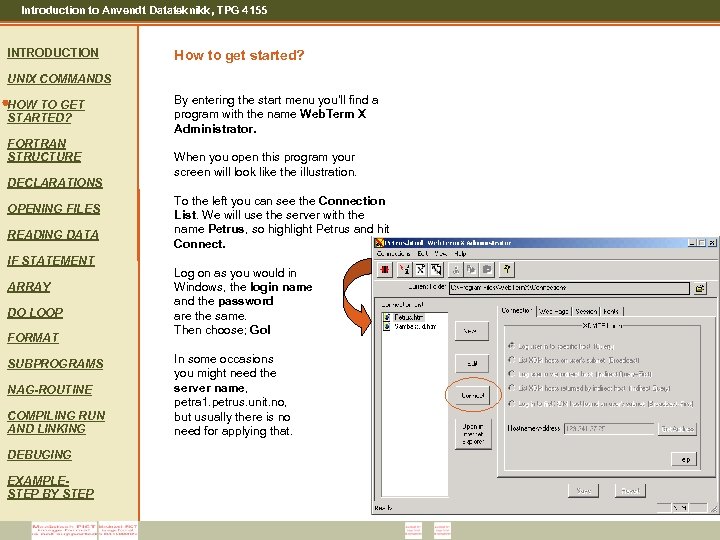Select the third XDMCP radio option (Indirect Query-First)

pos(511,374)
